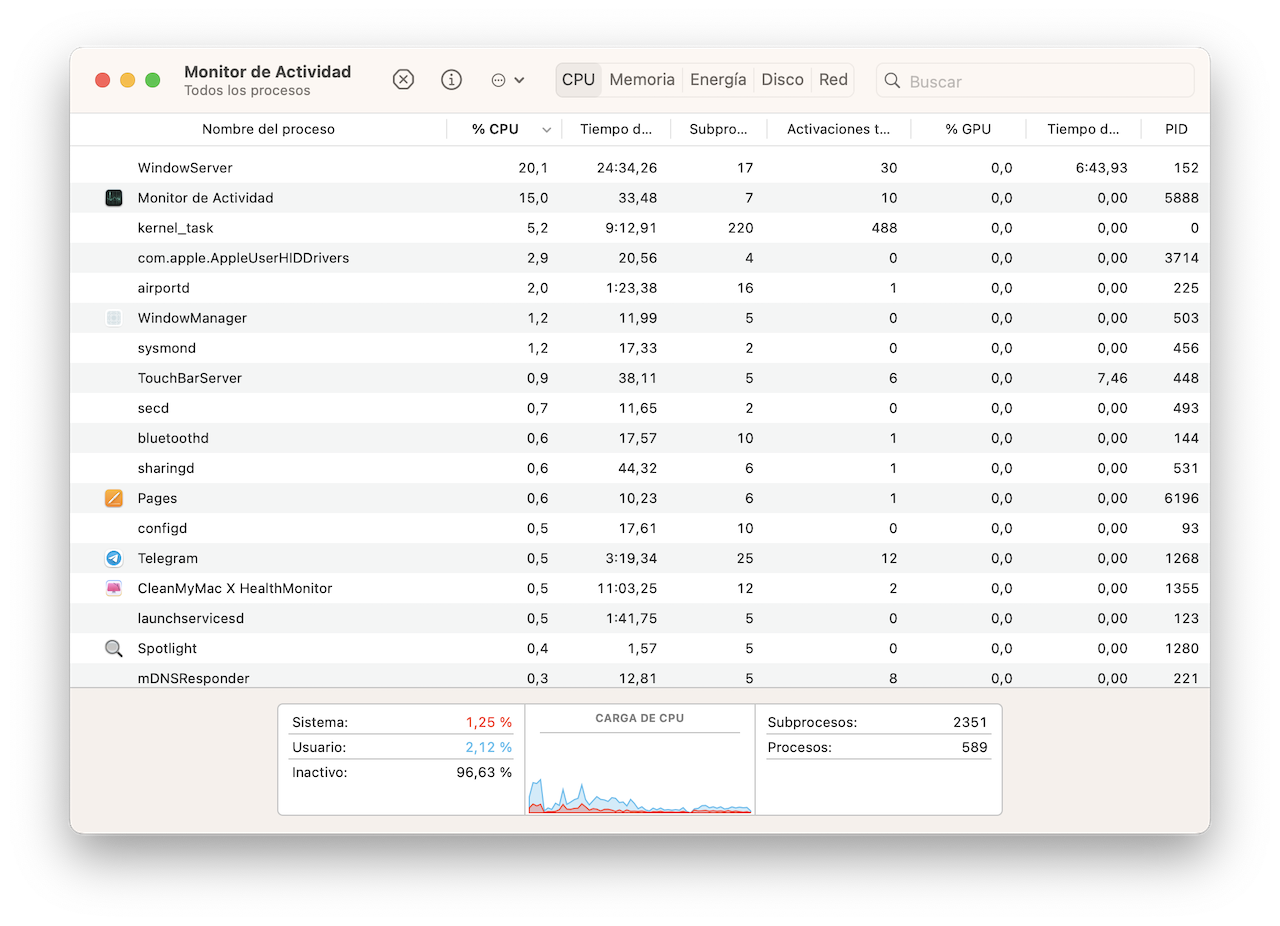Switch to the CPU tab
1280x926 pixels.
tap(578, 80)
